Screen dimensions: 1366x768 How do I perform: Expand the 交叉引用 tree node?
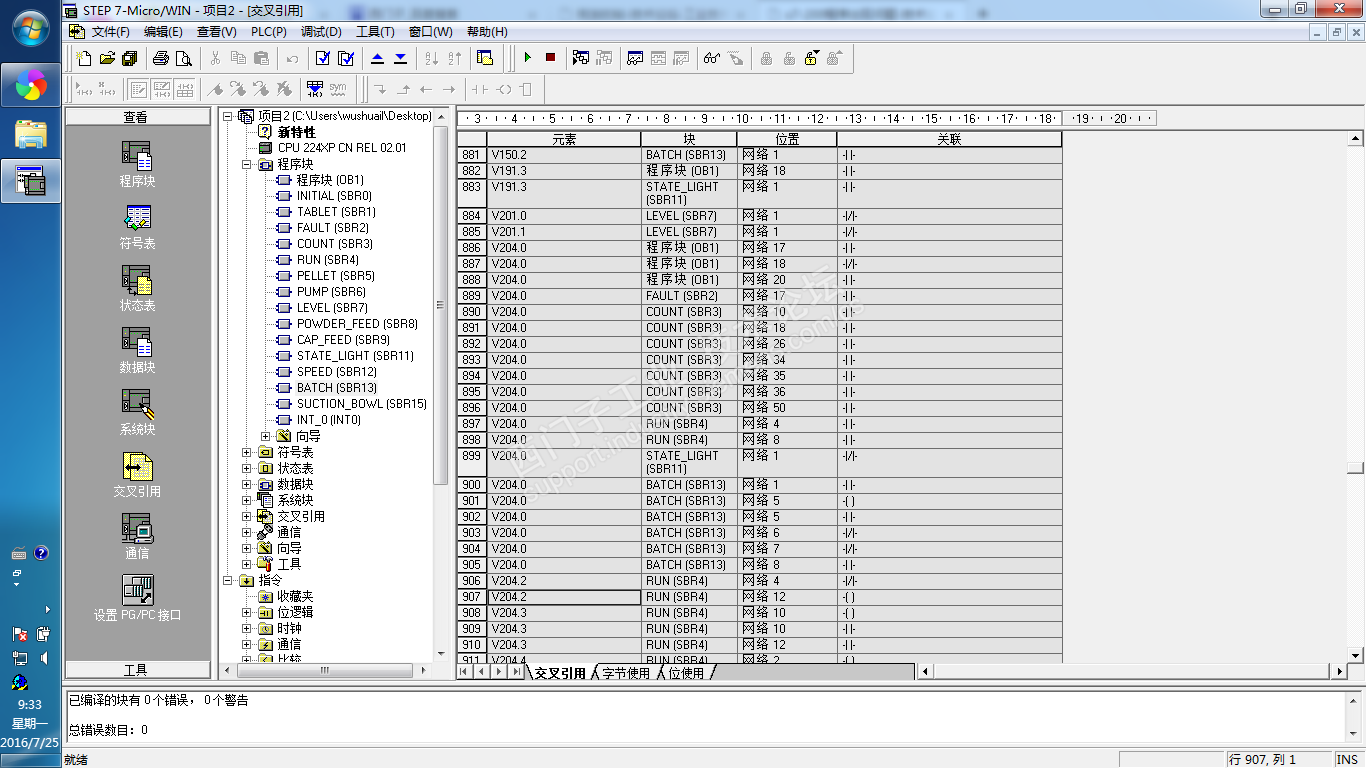pos(247,516)
